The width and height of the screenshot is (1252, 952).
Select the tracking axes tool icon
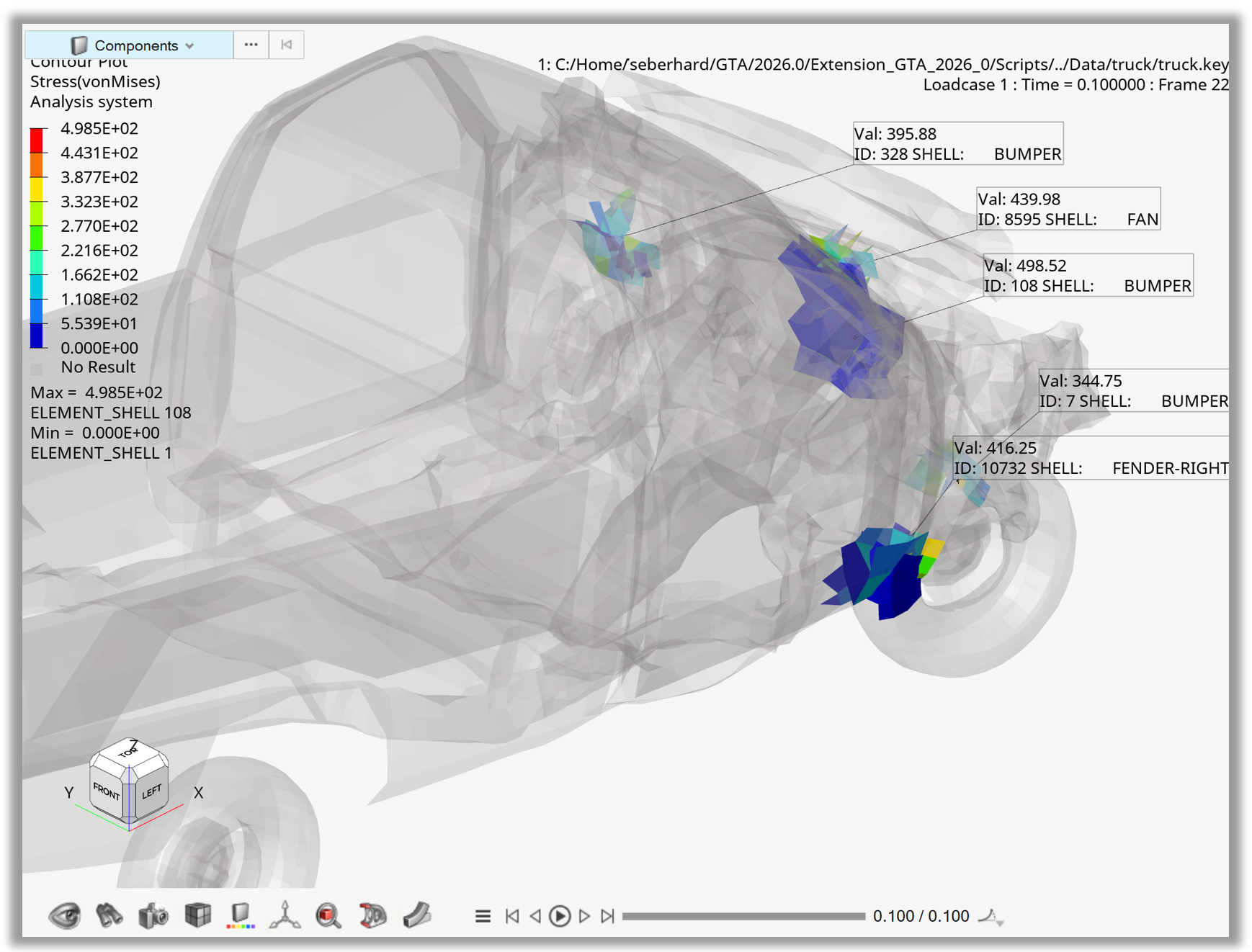point(285,915)
